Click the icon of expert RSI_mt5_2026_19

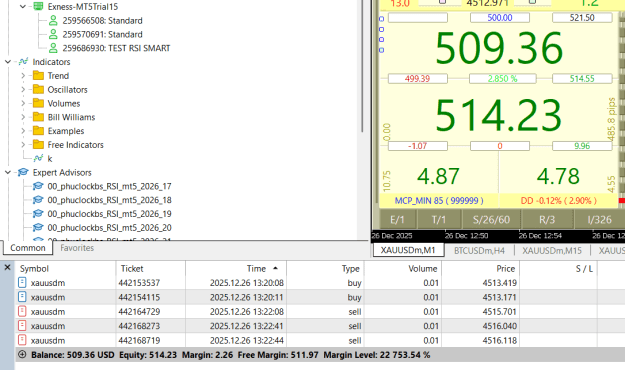point(38,213)
